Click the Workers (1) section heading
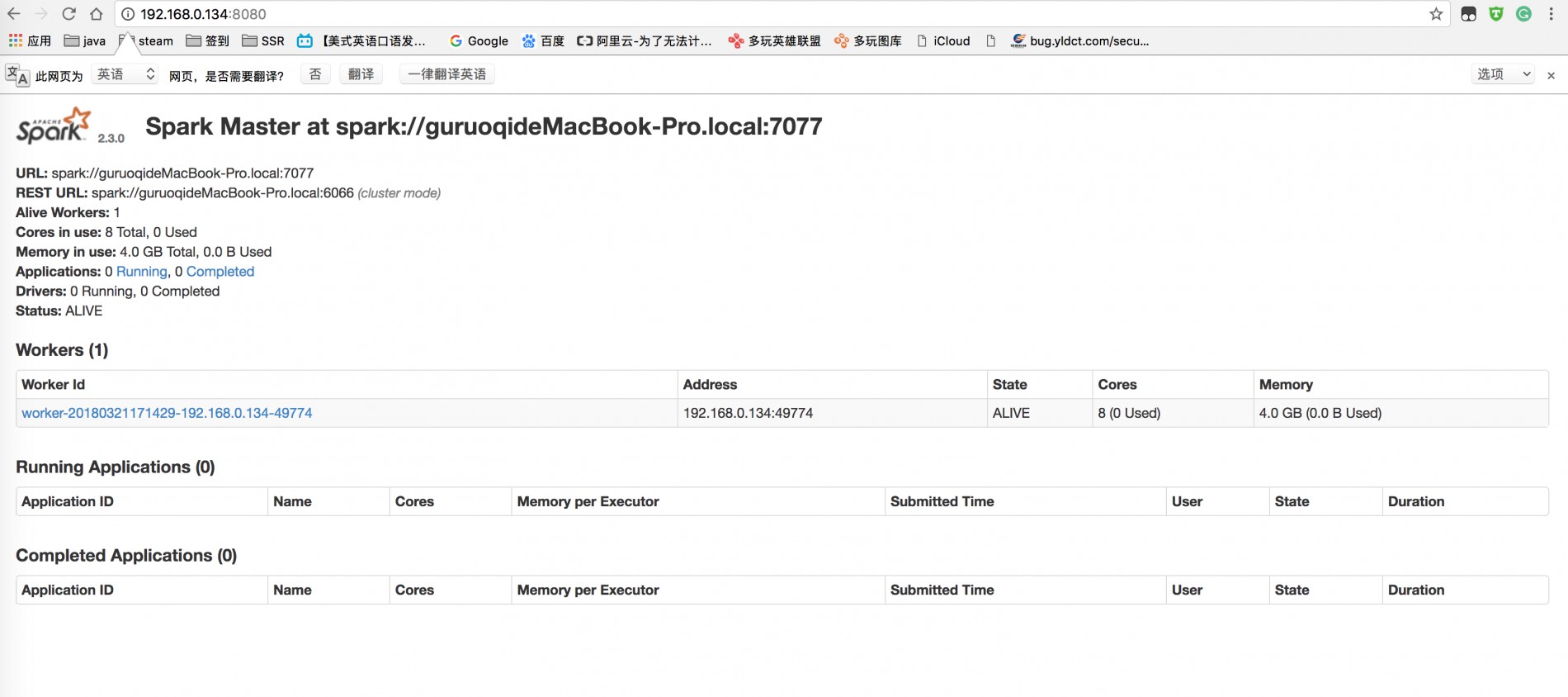The width and height of the screenshot is (1568, 697). tap(62, 350)
